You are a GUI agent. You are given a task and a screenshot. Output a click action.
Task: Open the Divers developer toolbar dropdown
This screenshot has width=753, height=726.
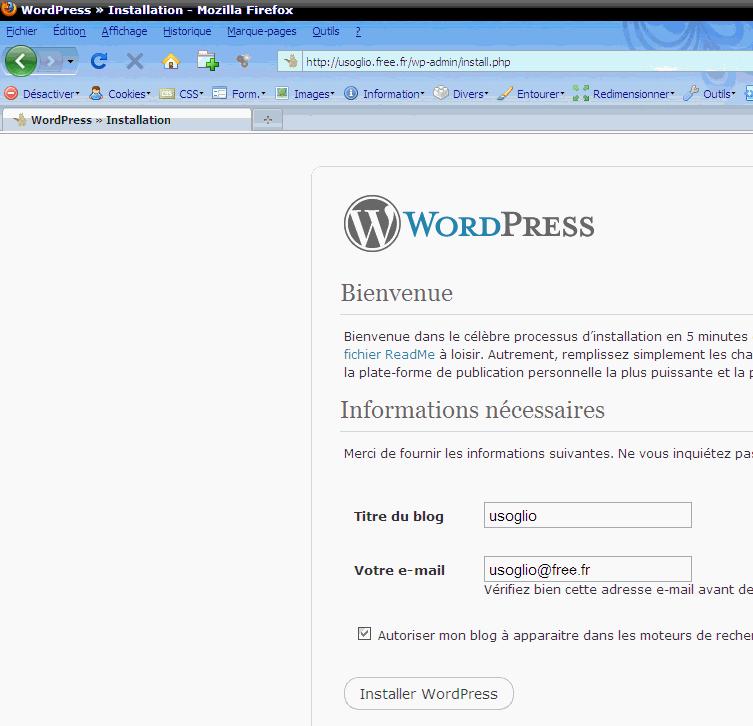[470, 94]
